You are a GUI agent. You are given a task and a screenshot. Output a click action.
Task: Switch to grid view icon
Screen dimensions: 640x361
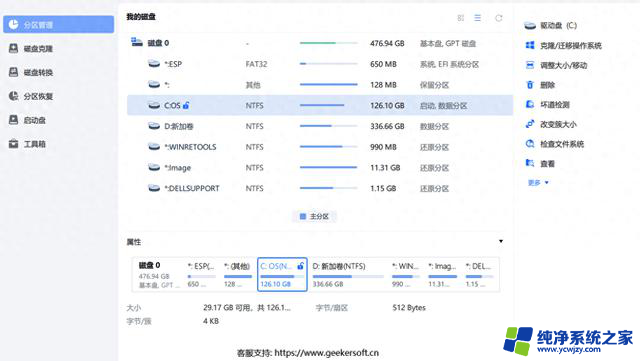[461, 18]
